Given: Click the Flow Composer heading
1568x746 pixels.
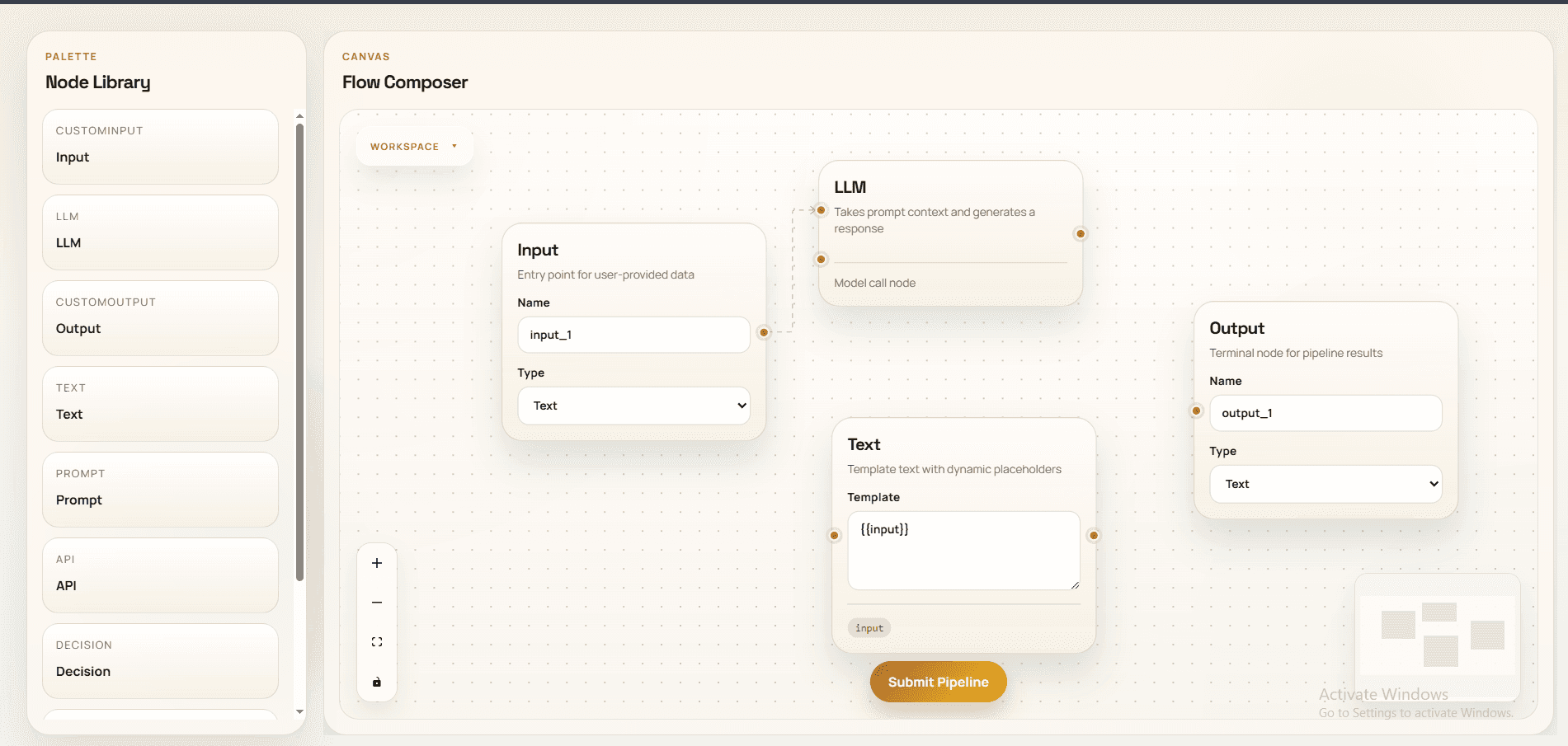Looking at the screenshot, I should tap(405, 82).
